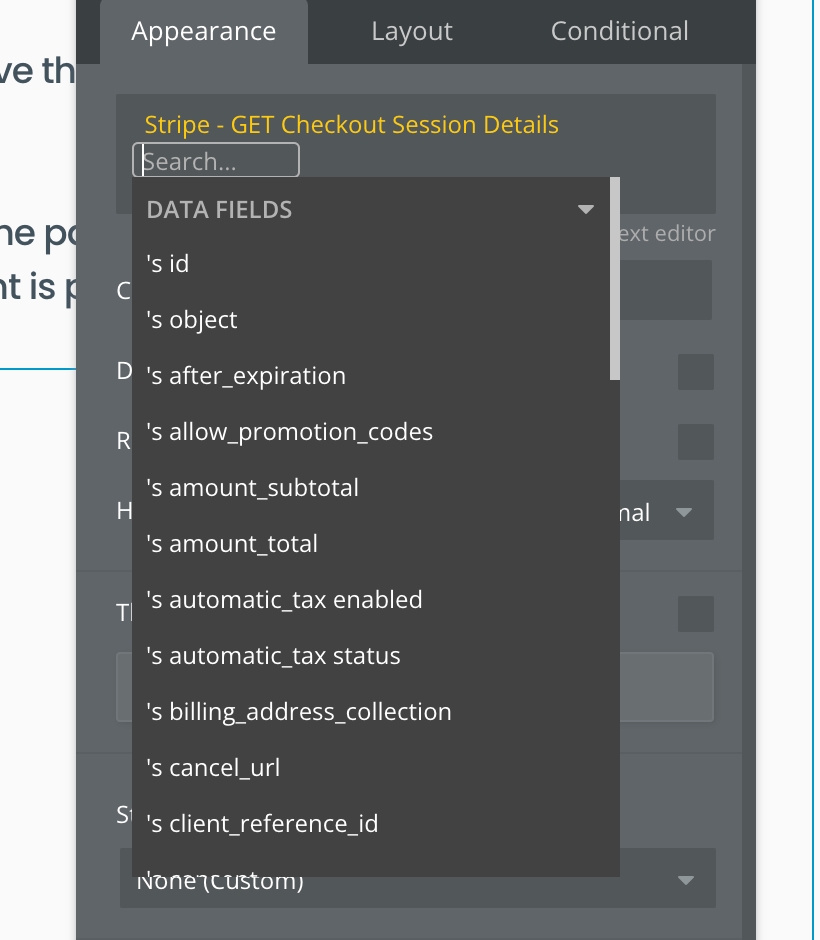Toggle the checkbox on the row starting with R
This screenshot has height=940, width=820.
(695, 442)
